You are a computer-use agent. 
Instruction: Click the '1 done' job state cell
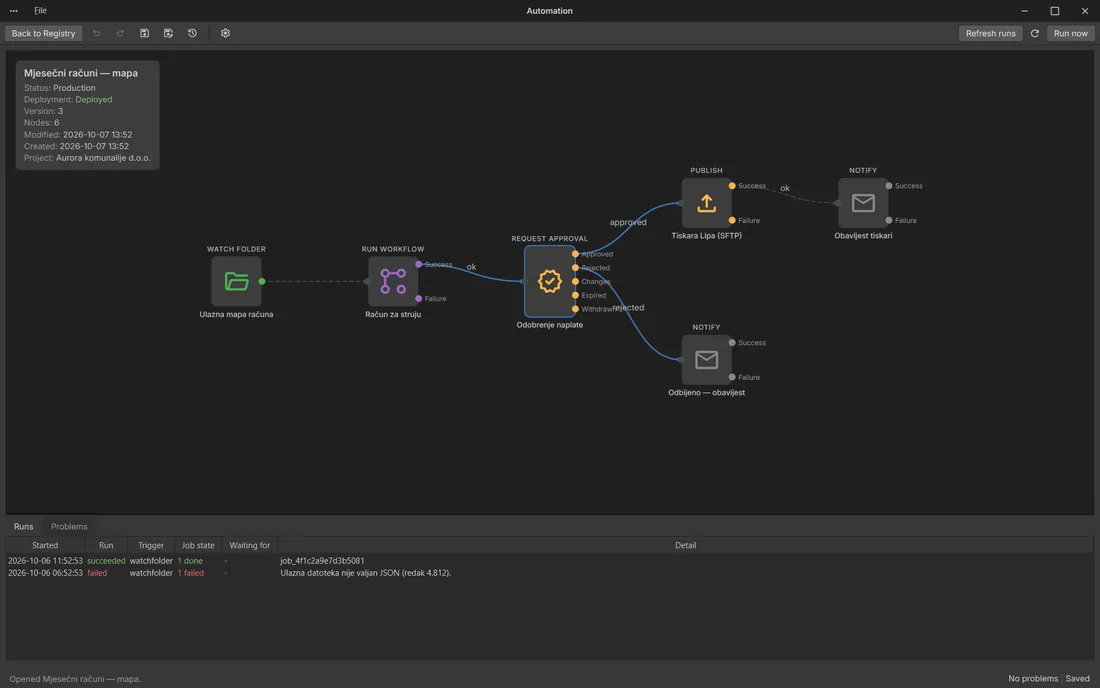click(x=190, y=561)
